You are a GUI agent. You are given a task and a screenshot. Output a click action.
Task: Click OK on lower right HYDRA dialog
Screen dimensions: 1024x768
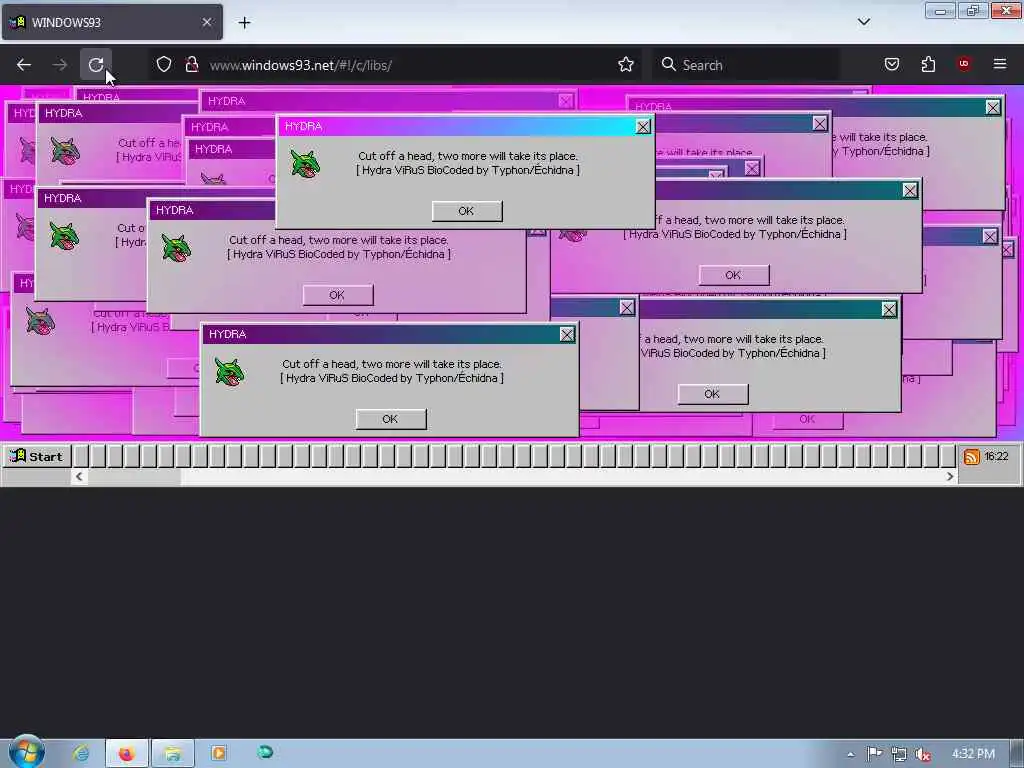[x=712, y=394]
